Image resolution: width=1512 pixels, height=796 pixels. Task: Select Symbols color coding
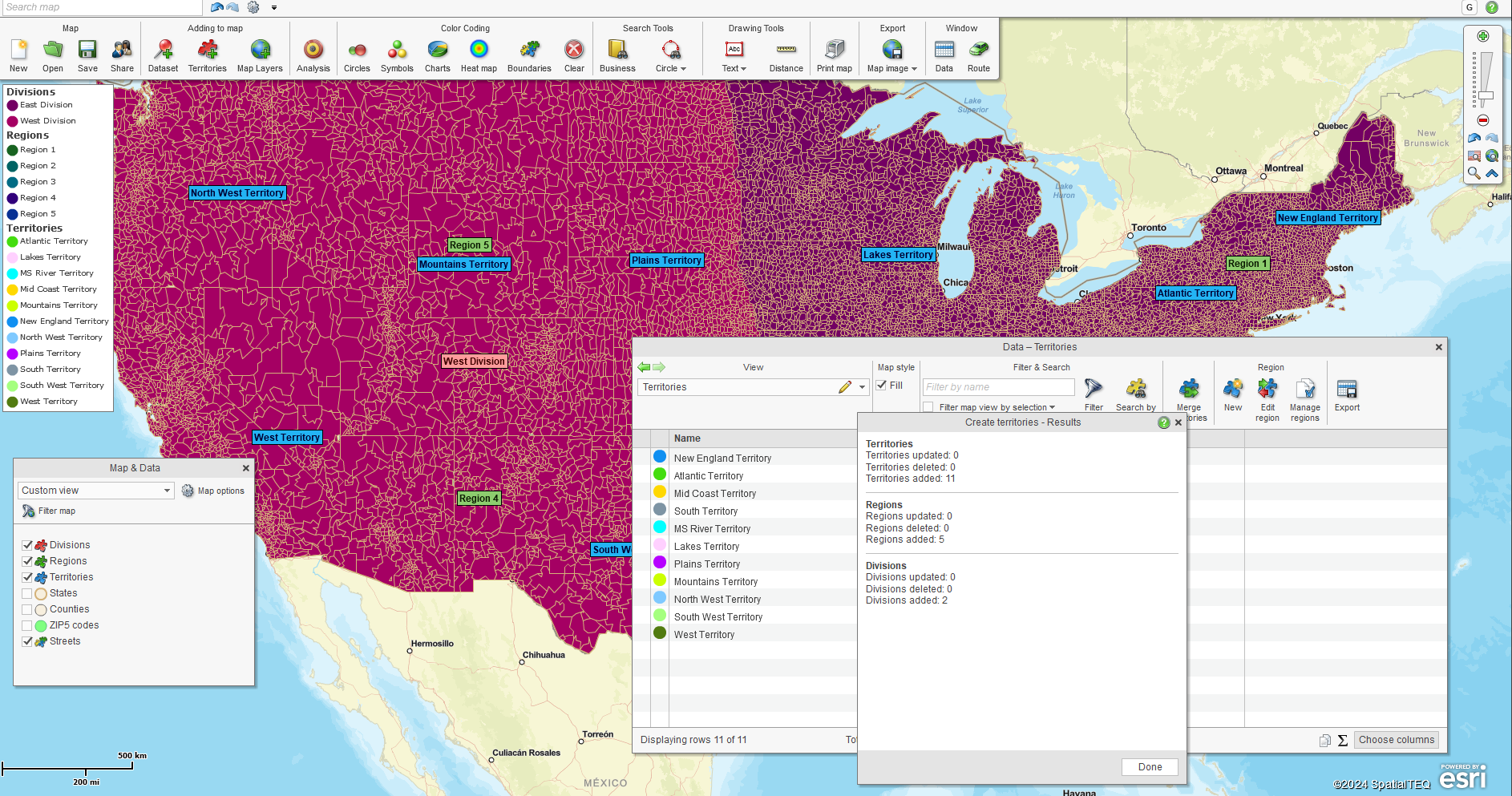tap(397, 56)
